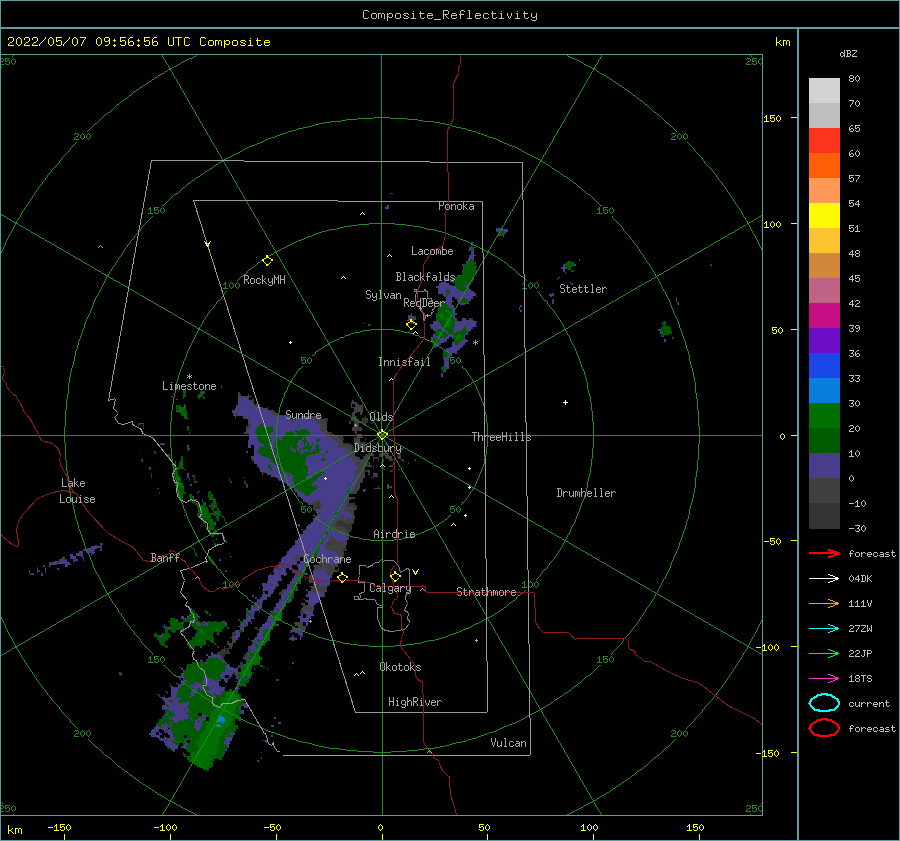The width and height of the screenshot is (900, 841).
Task: Click the green 22JP arrow icon
Action: tap(824, 653)
